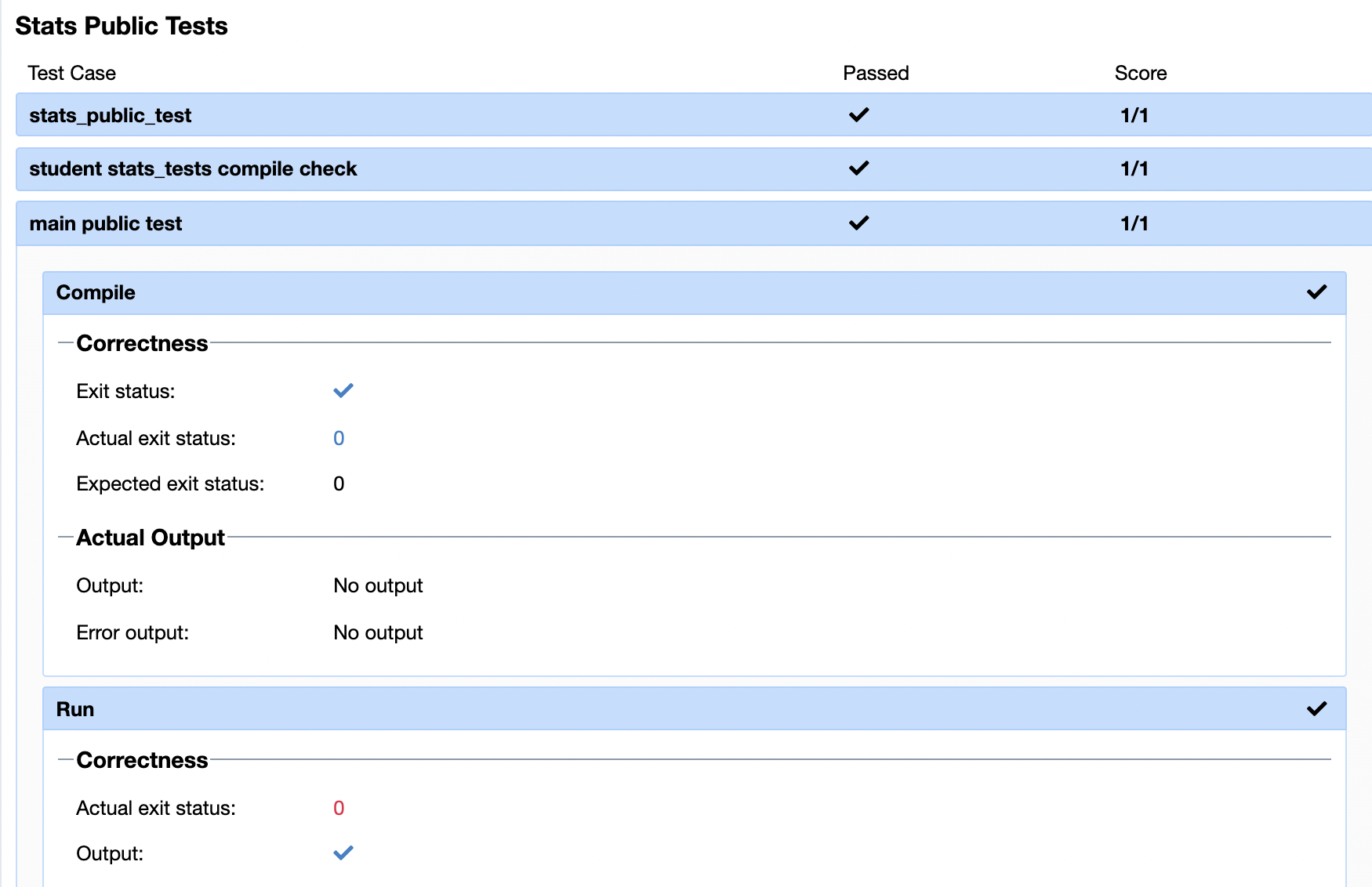
Task: Click the checkmark beside main public test
Action: (x=858, y=223)
